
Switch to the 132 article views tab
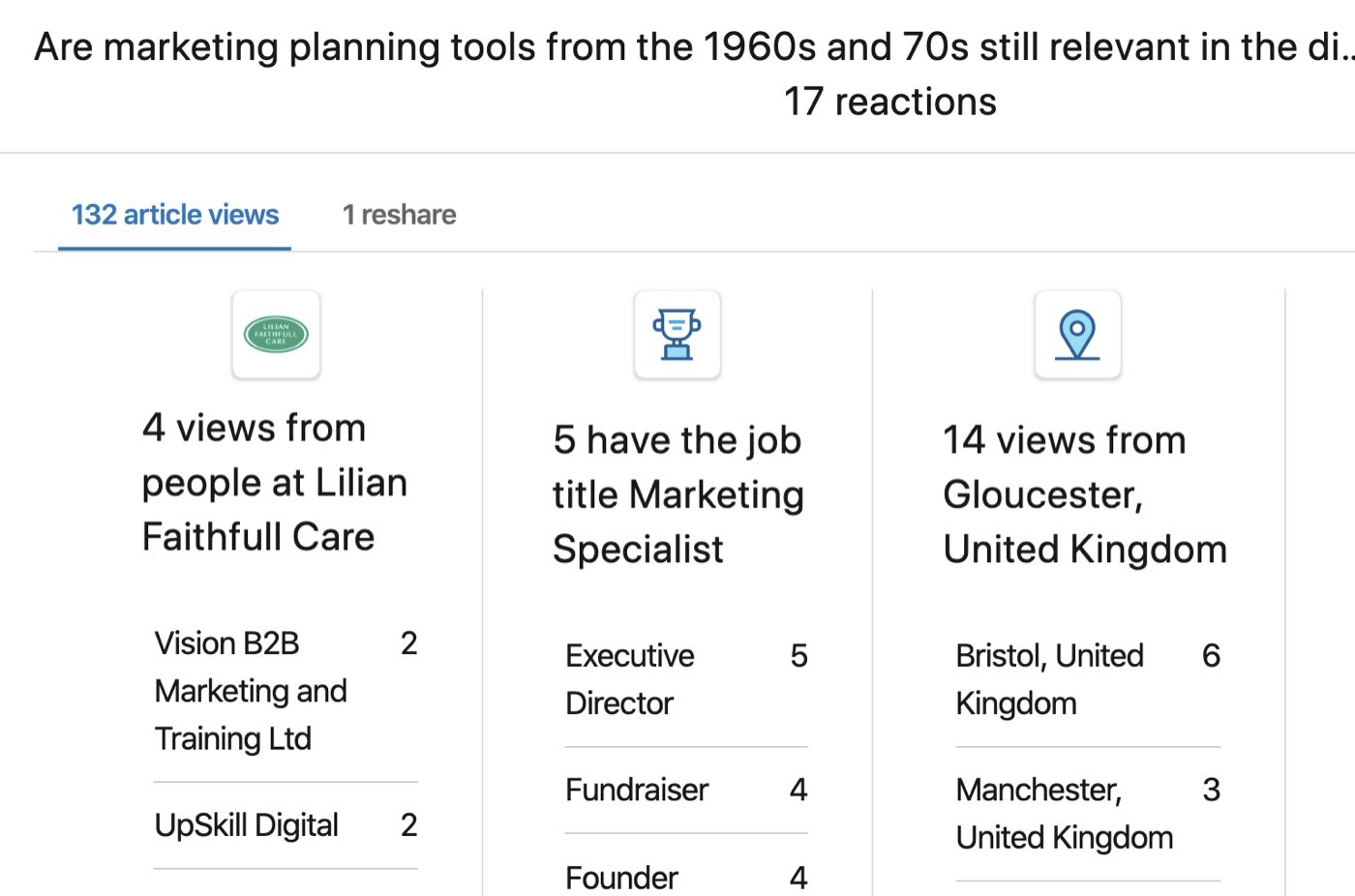[x=175, y=215]
